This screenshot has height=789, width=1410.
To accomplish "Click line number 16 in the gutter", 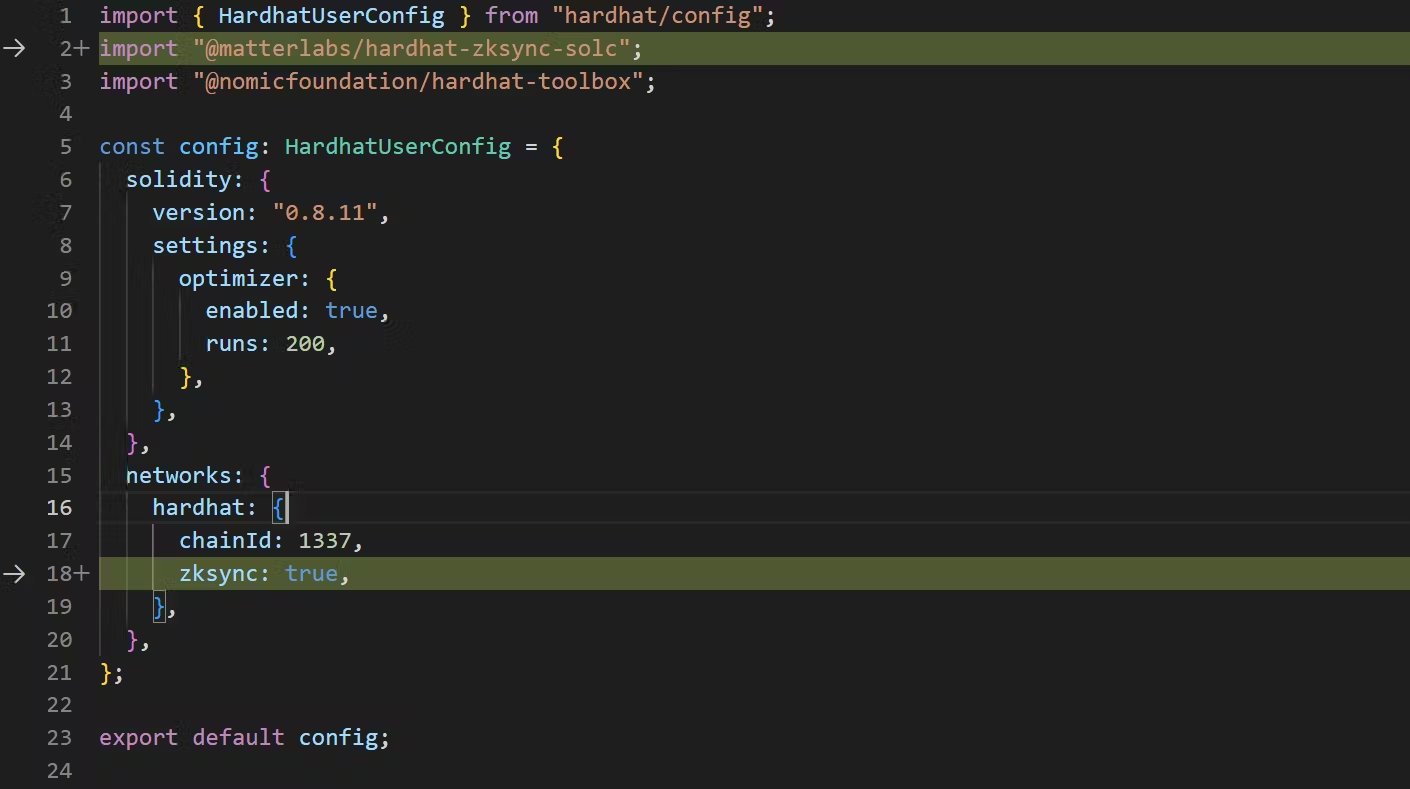I will (x=59, y=508).
